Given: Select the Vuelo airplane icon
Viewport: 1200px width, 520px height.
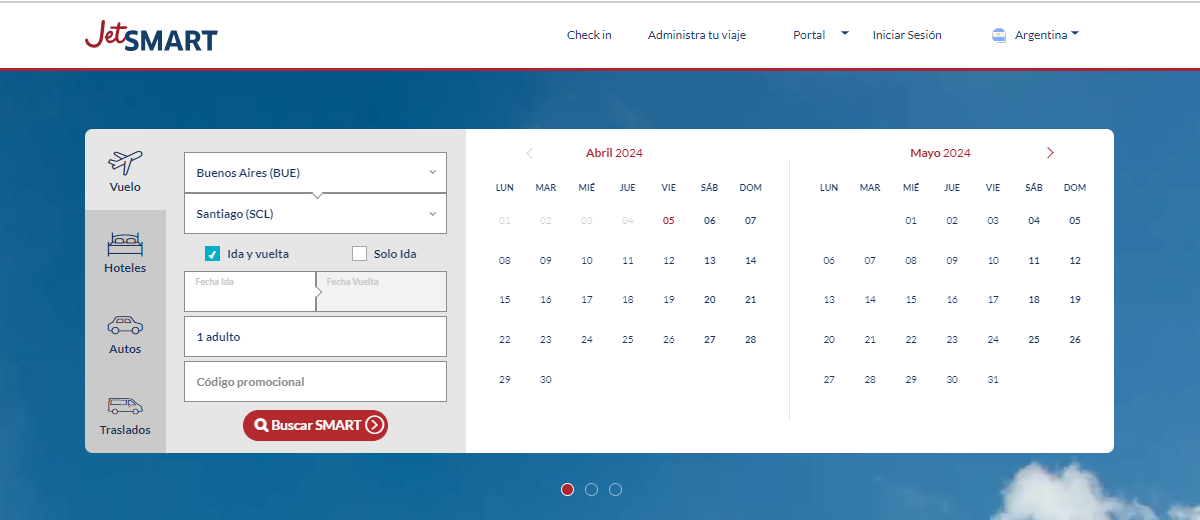Looking at the screenshot, I should (125, 162).
